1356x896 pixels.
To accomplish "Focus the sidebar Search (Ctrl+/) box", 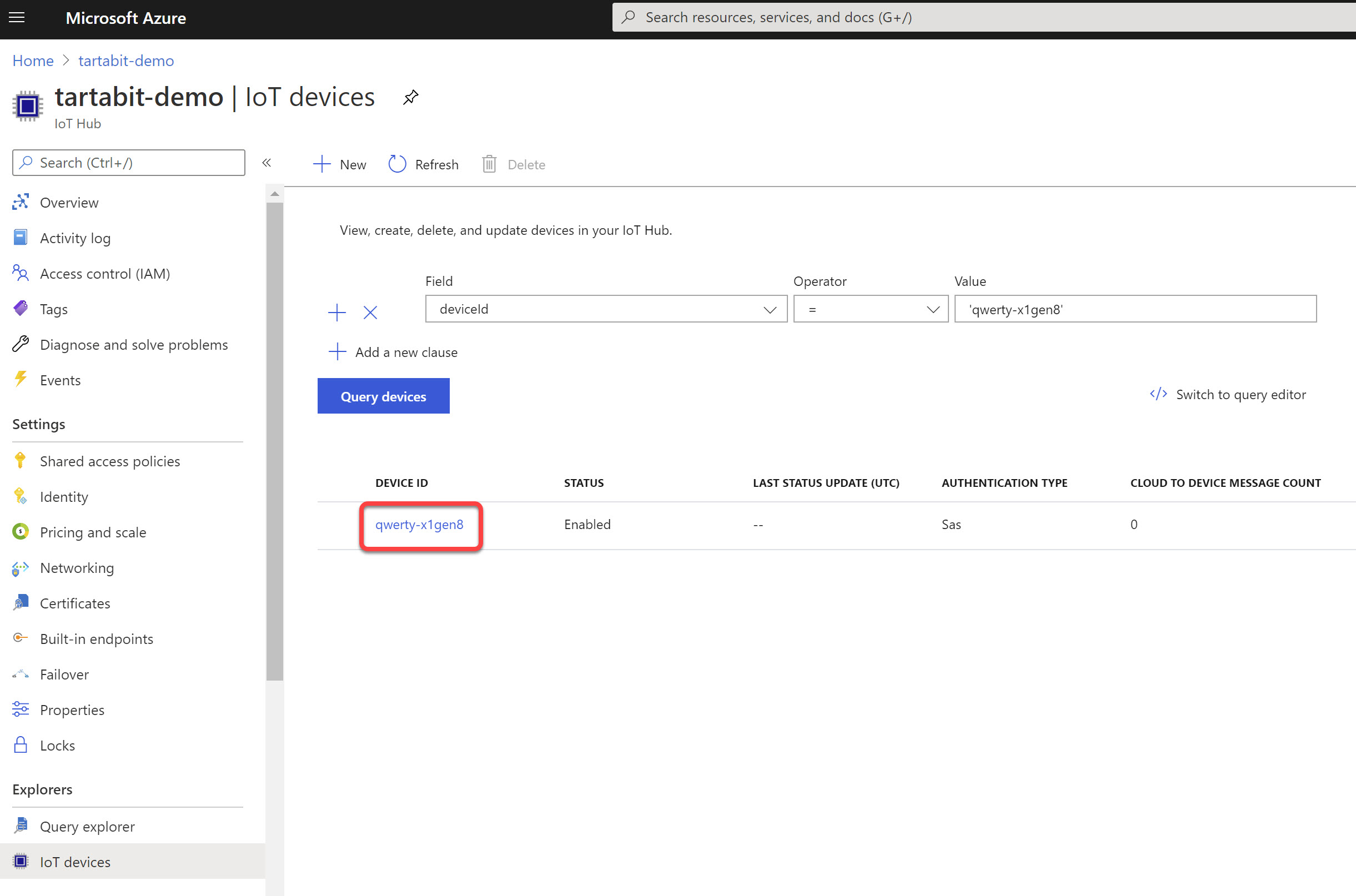I will (129, 163).
